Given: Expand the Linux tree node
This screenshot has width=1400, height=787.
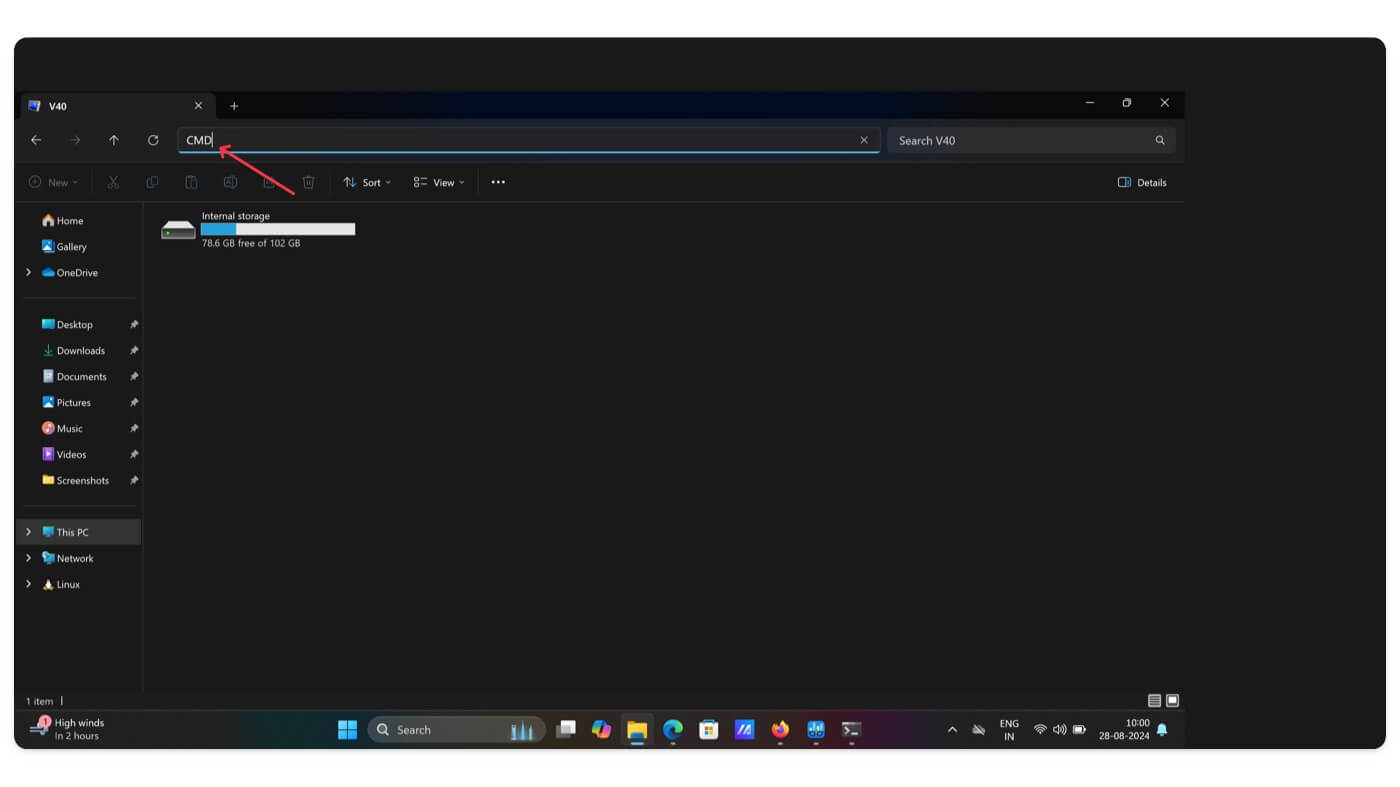Looking at the screenshot, I should [28, 584].
